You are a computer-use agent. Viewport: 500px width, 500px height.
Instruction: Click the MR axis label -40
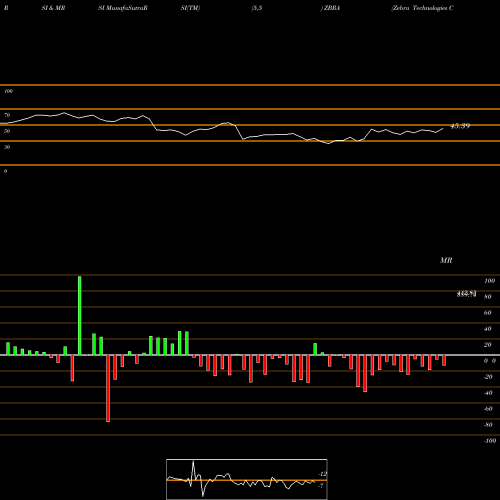pos(488,393)
